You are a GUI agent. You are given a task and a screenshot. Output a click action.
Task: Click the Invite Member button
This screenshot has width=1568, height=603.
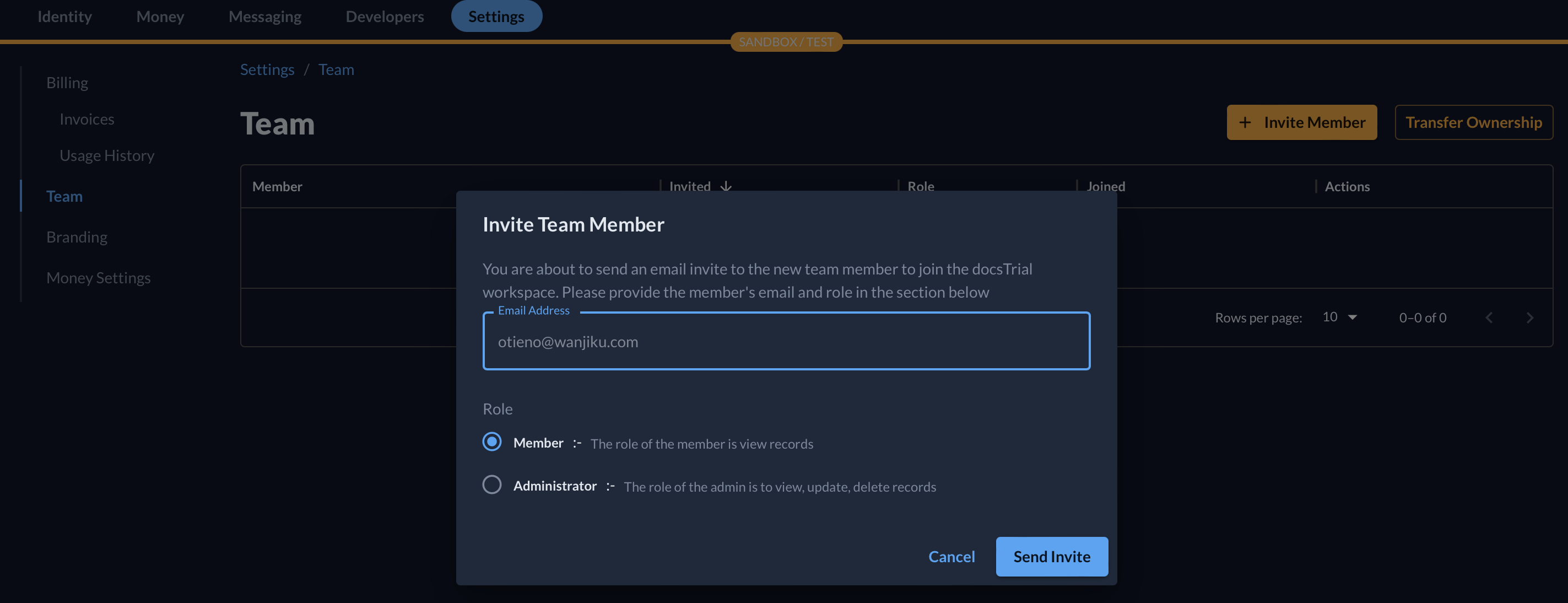[1301, 122]
